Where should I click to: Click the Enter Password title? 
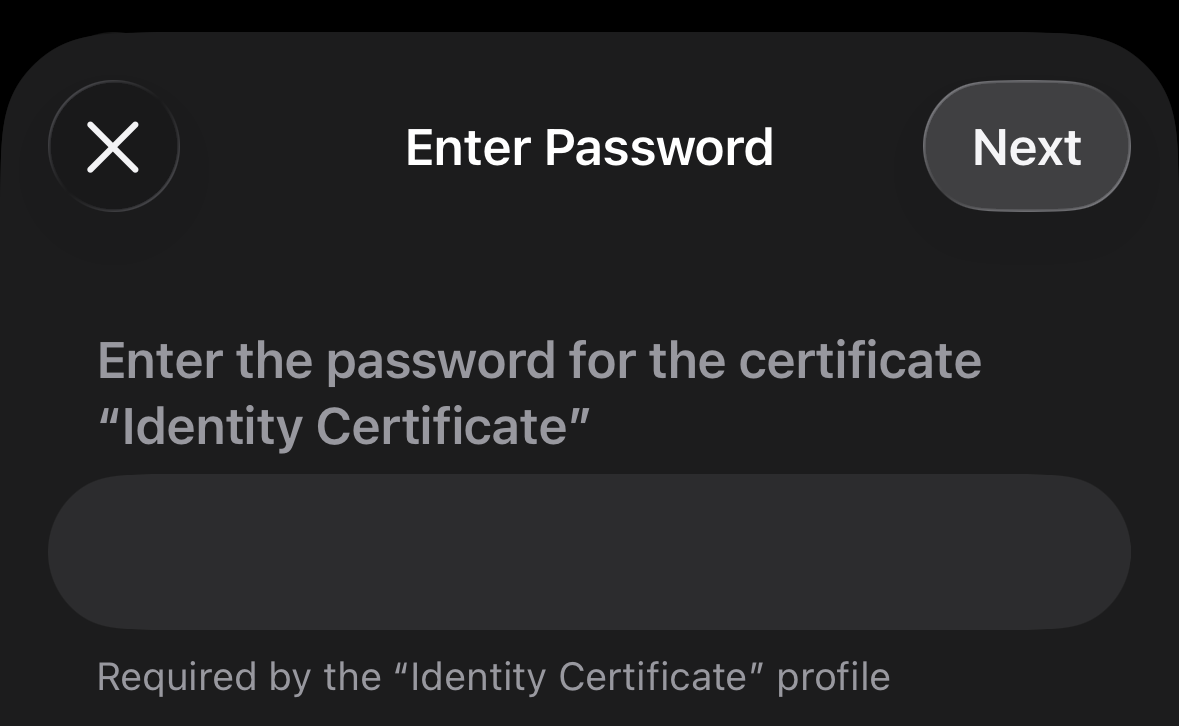point(589,147)
